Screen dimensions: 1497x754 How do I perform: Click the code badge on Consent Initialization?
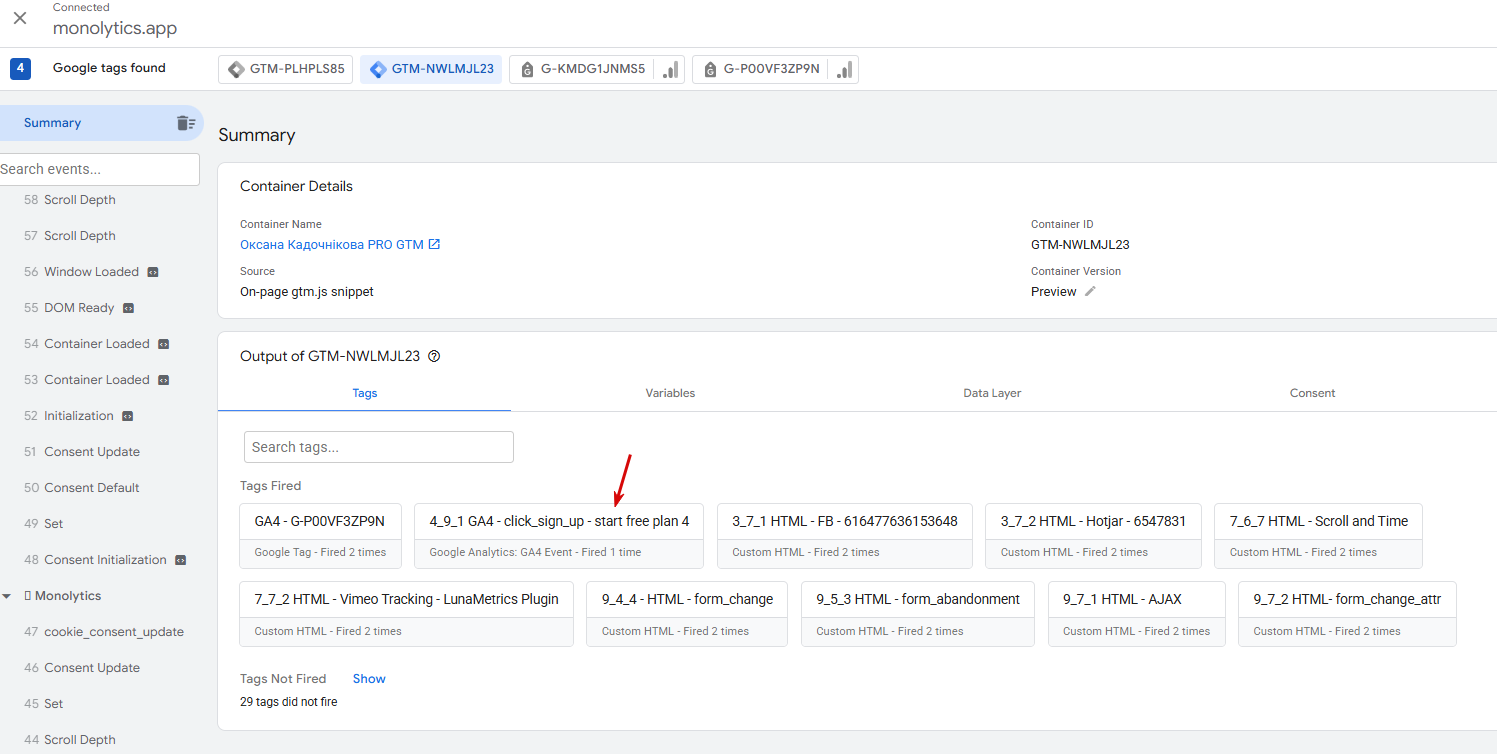[180, 560]
